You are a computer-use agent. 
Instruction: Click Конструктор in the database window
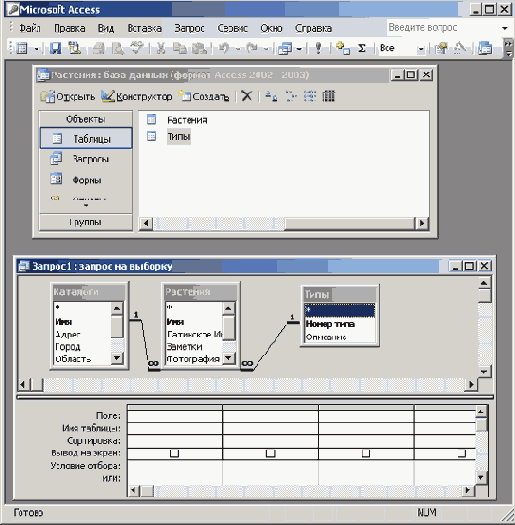coord(137,96)
